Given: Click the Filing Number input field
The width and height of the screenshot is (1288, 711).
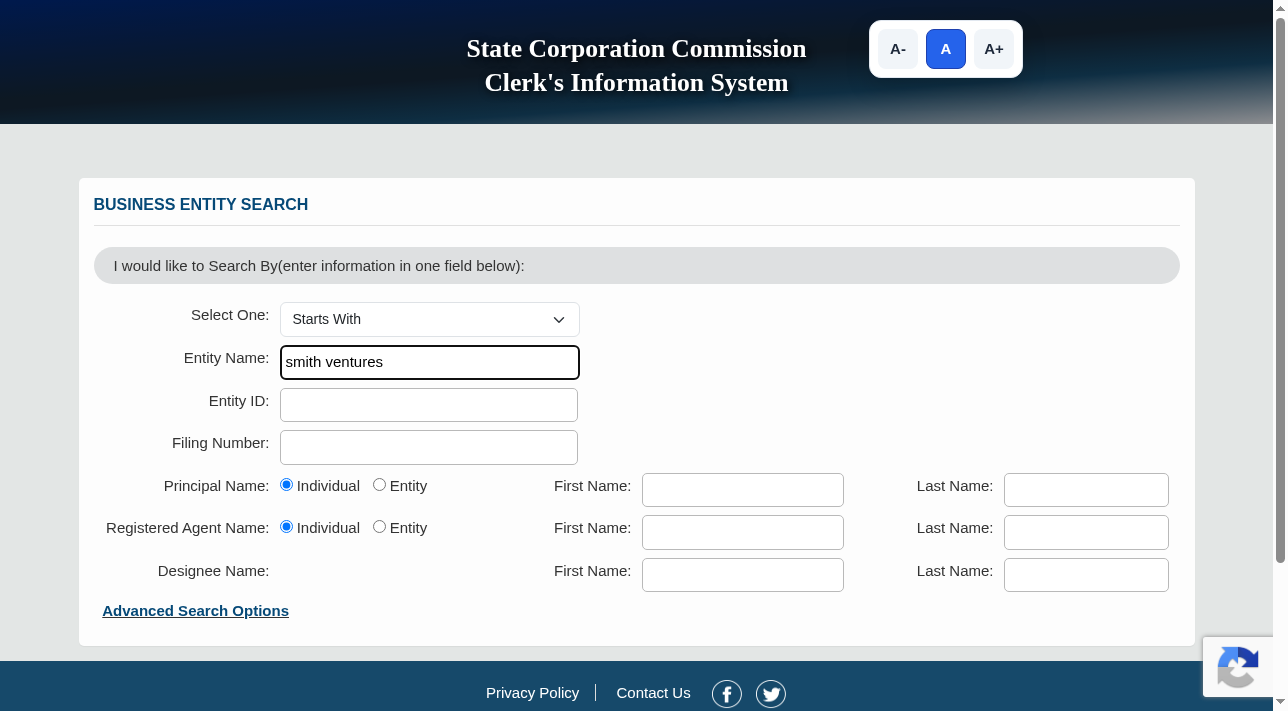Looking at the screenshot, I should (x=429, y=447).
